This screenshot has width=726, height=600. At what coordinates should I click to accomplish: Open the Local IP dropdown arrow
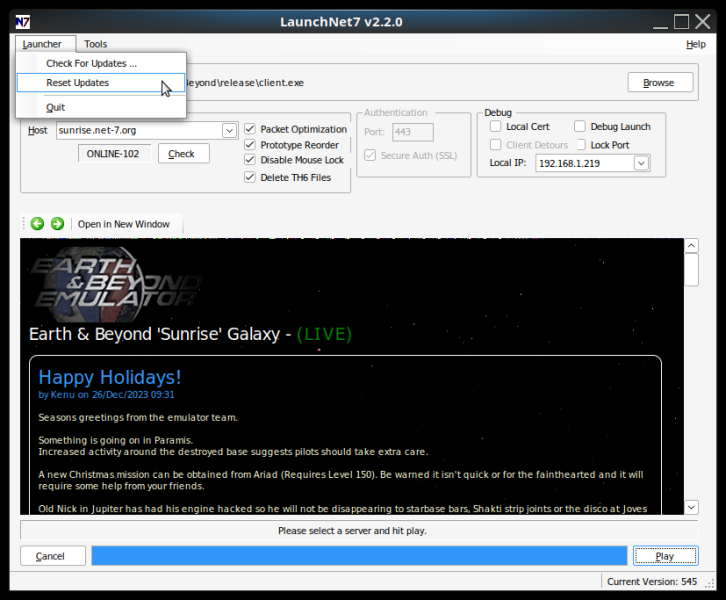pos(641,163)
